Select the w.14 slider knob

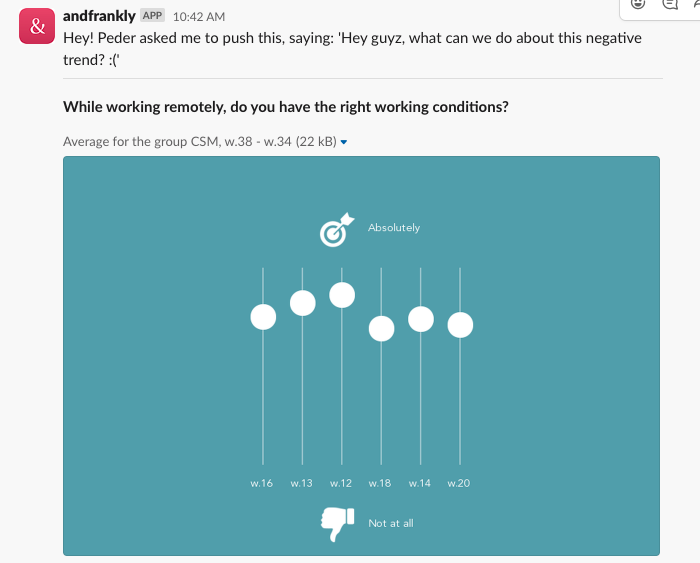pos(421,319)
